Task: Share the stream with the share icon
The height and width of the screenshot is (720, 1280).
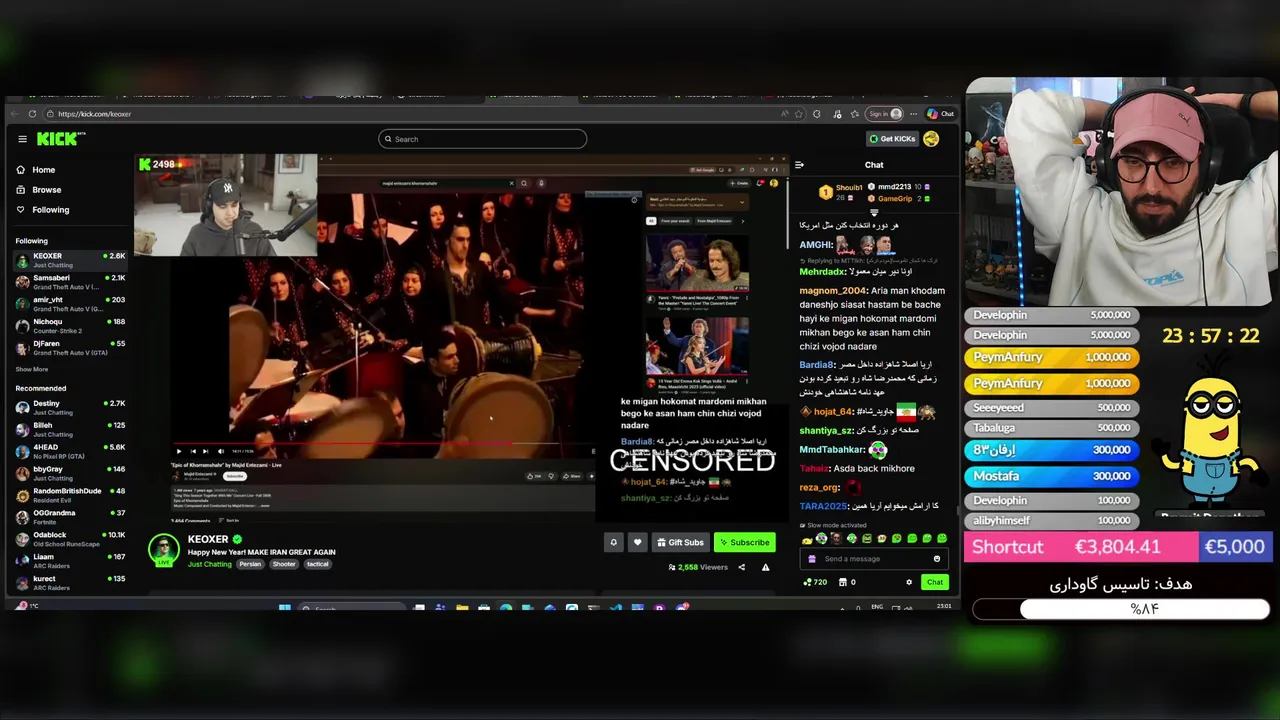Action: pyautogui.click(x=741, y=567)
